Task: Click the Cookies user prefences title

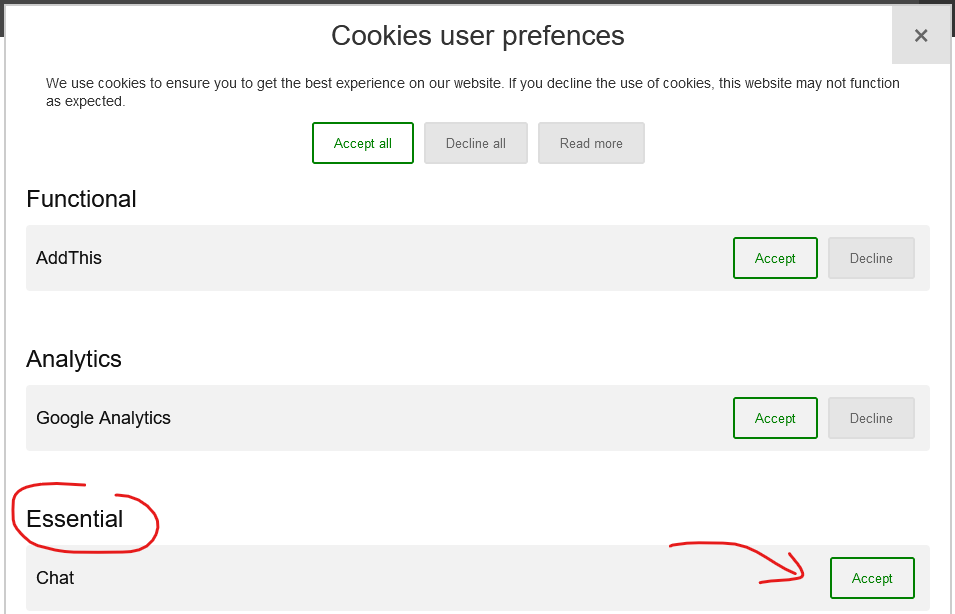Action: (478, 35)
